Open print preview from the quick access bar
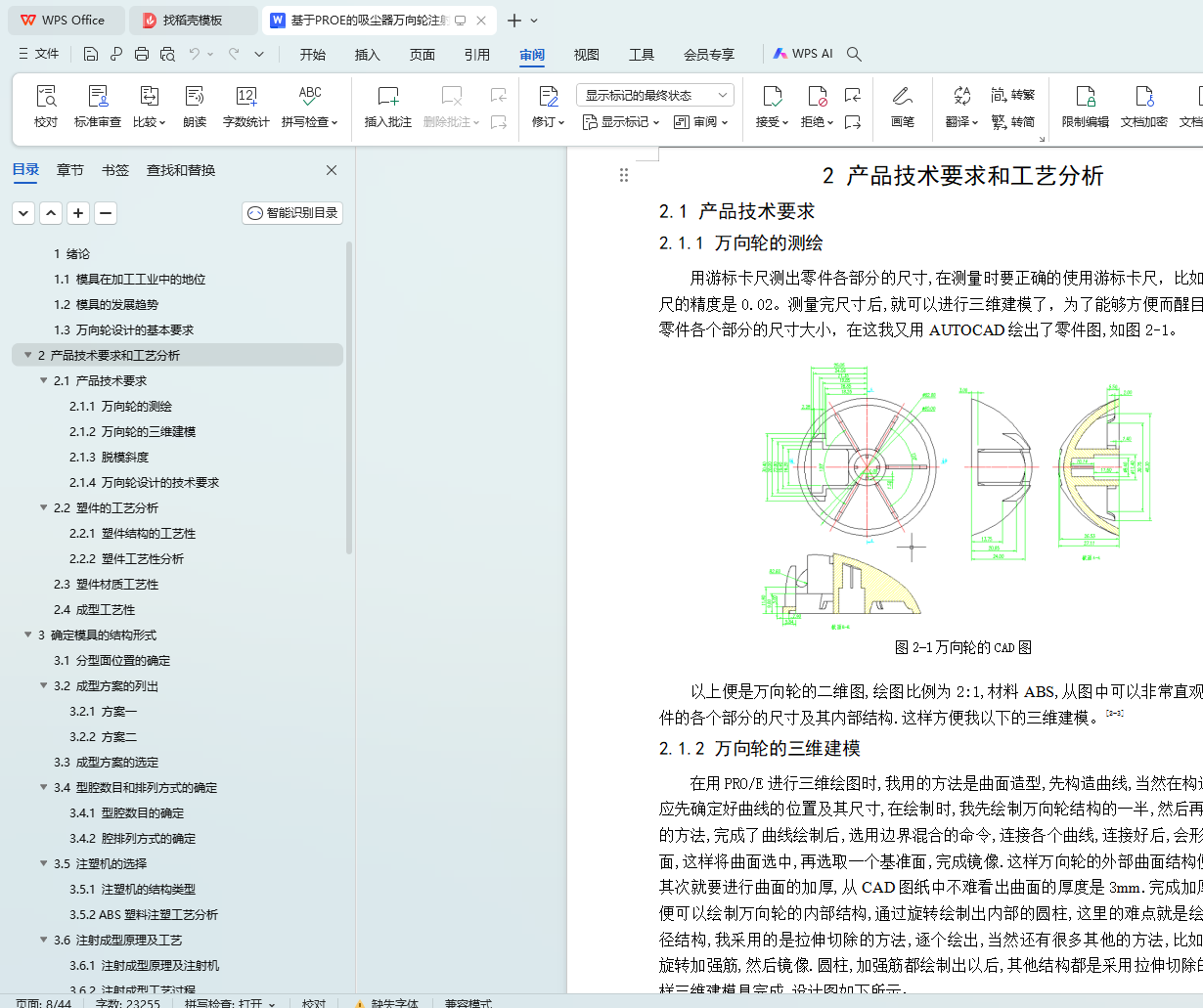Image resolution: width=1203 pixels, height=1008 pixels. pos(167,54)
